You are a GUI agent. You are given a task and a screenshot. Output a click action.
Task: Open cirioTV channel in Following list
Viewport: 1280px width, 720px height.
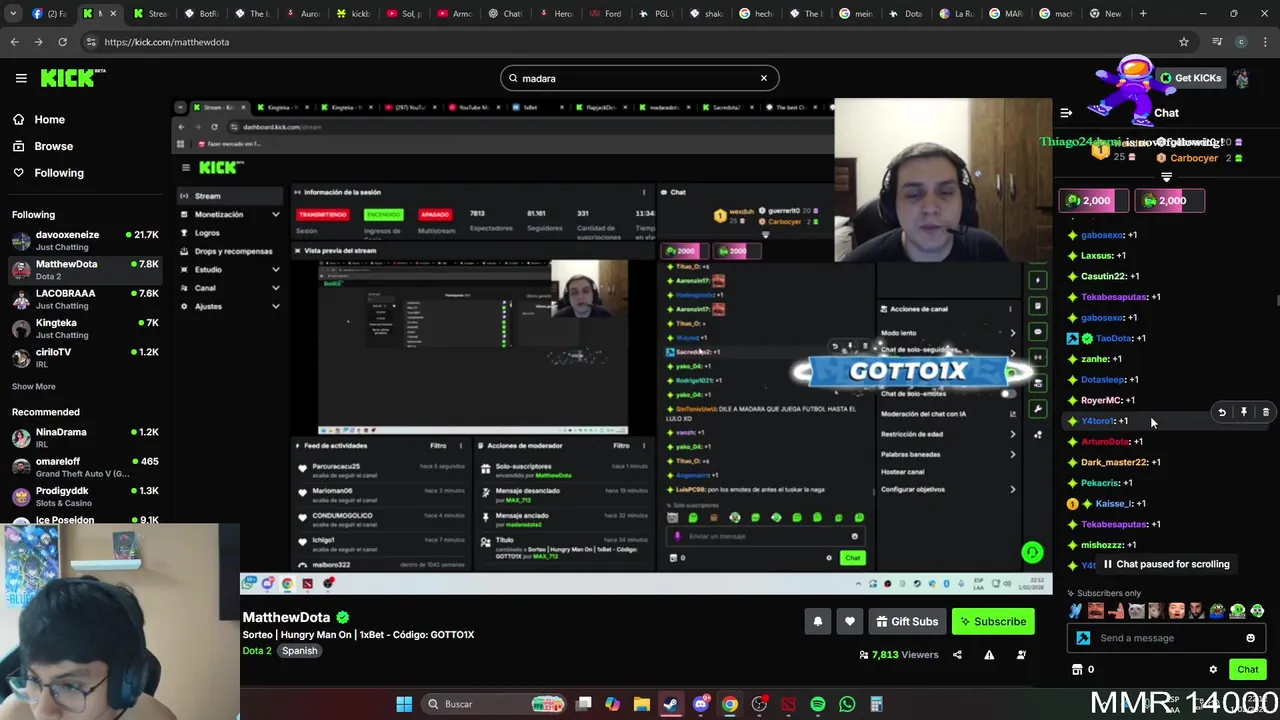(x=85, y=357)
